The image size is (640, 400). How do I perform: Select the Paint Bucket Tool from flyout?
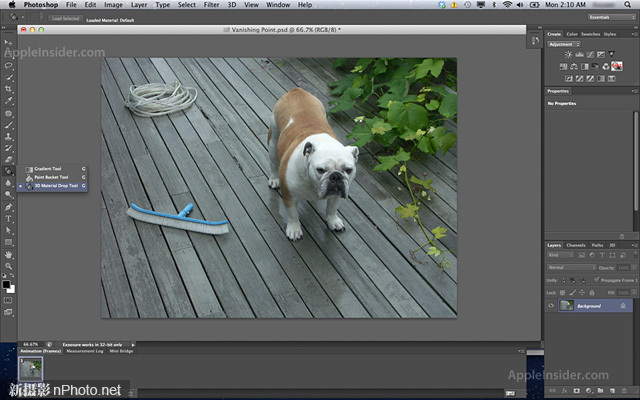pos(50,177)
